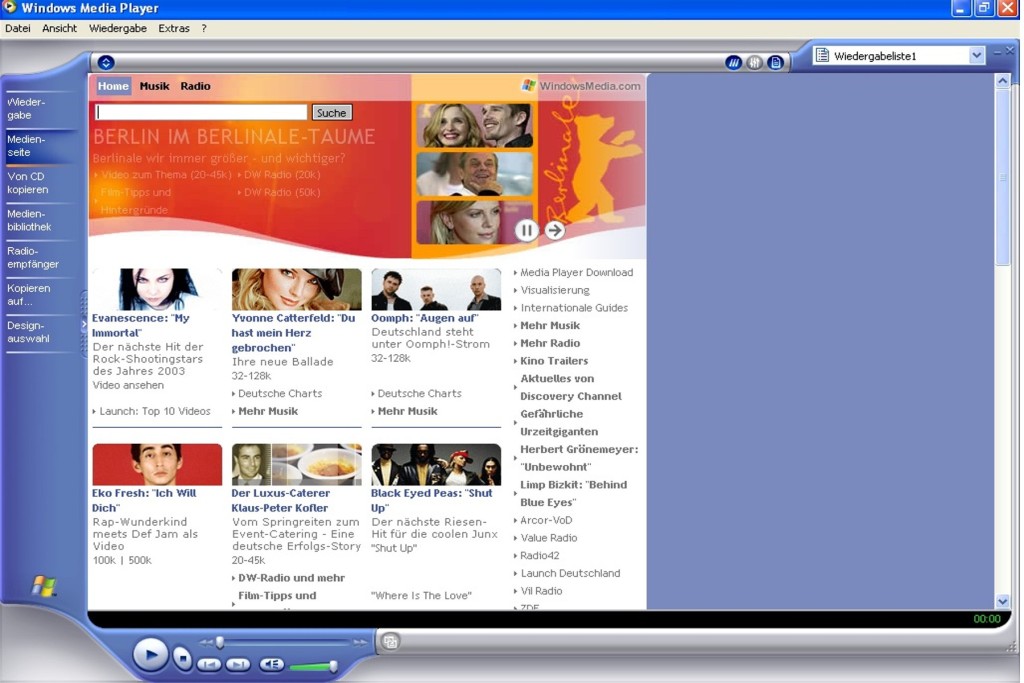Toggle the skin chooser bar icon
The height and width of the screenshot is (683, 1024).
coord(733,63)
